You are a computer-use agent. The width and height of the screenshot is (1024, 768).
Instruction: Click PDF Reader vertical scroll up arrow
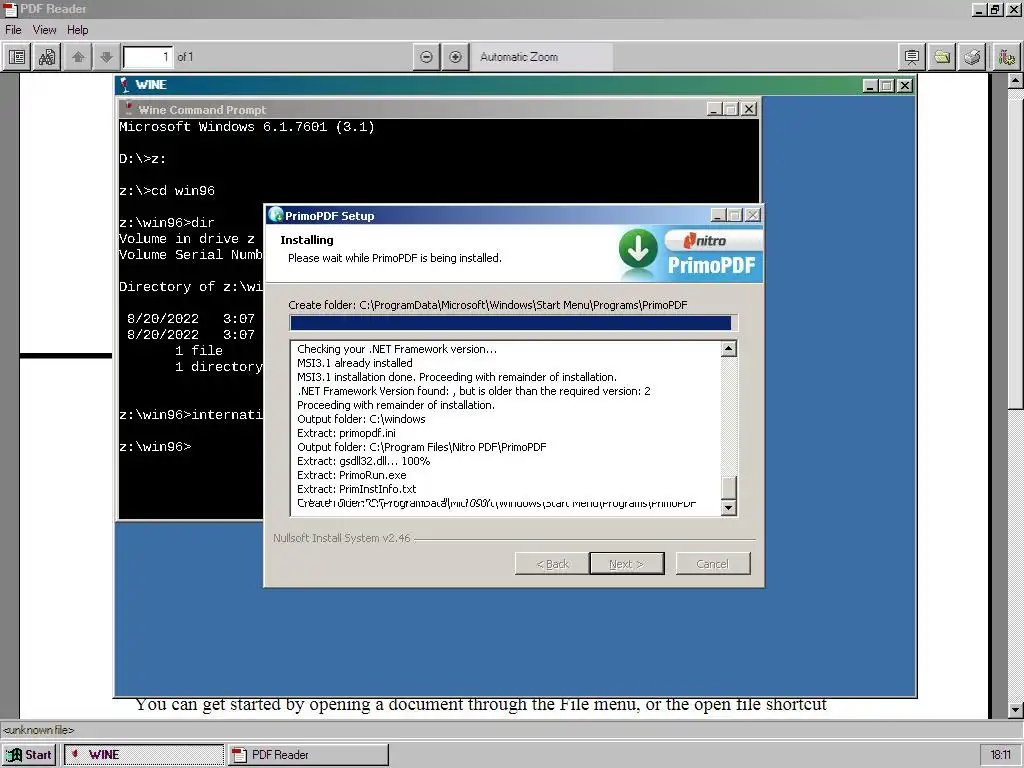point(1015,80)
